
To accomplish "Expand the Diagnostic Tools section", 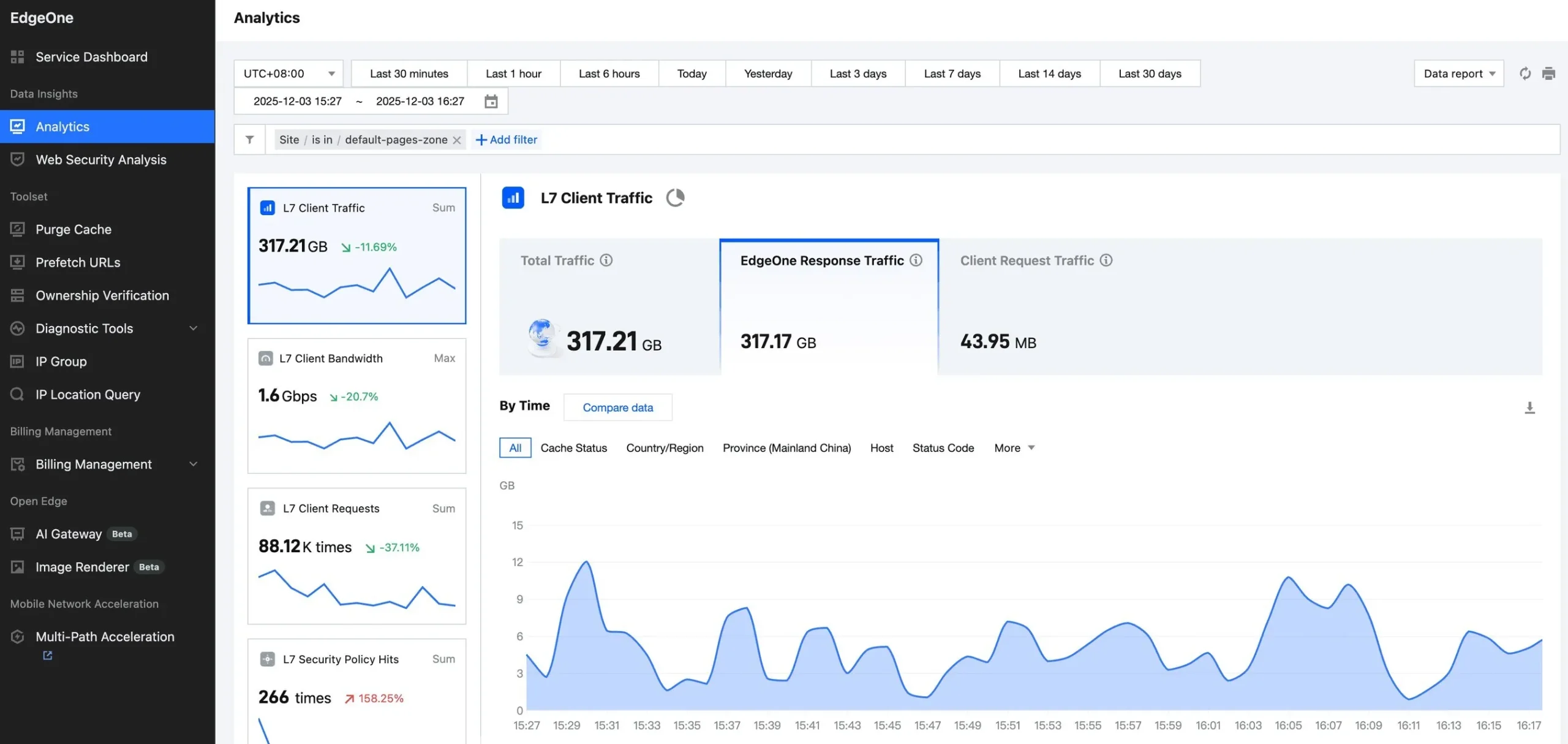I will (192, 328).
